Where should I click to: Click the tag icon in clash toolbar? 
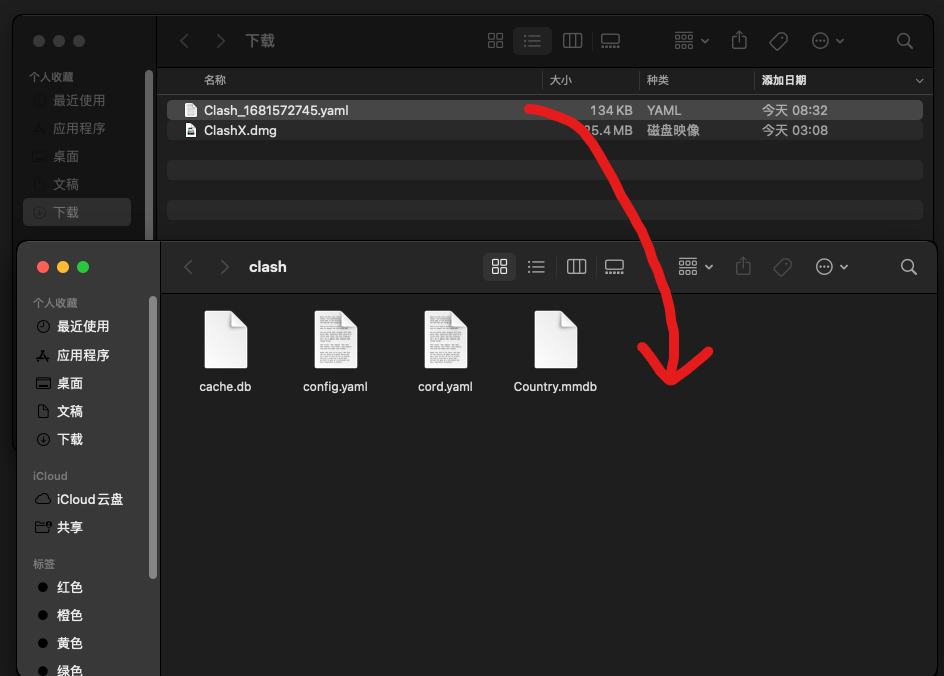783,267
